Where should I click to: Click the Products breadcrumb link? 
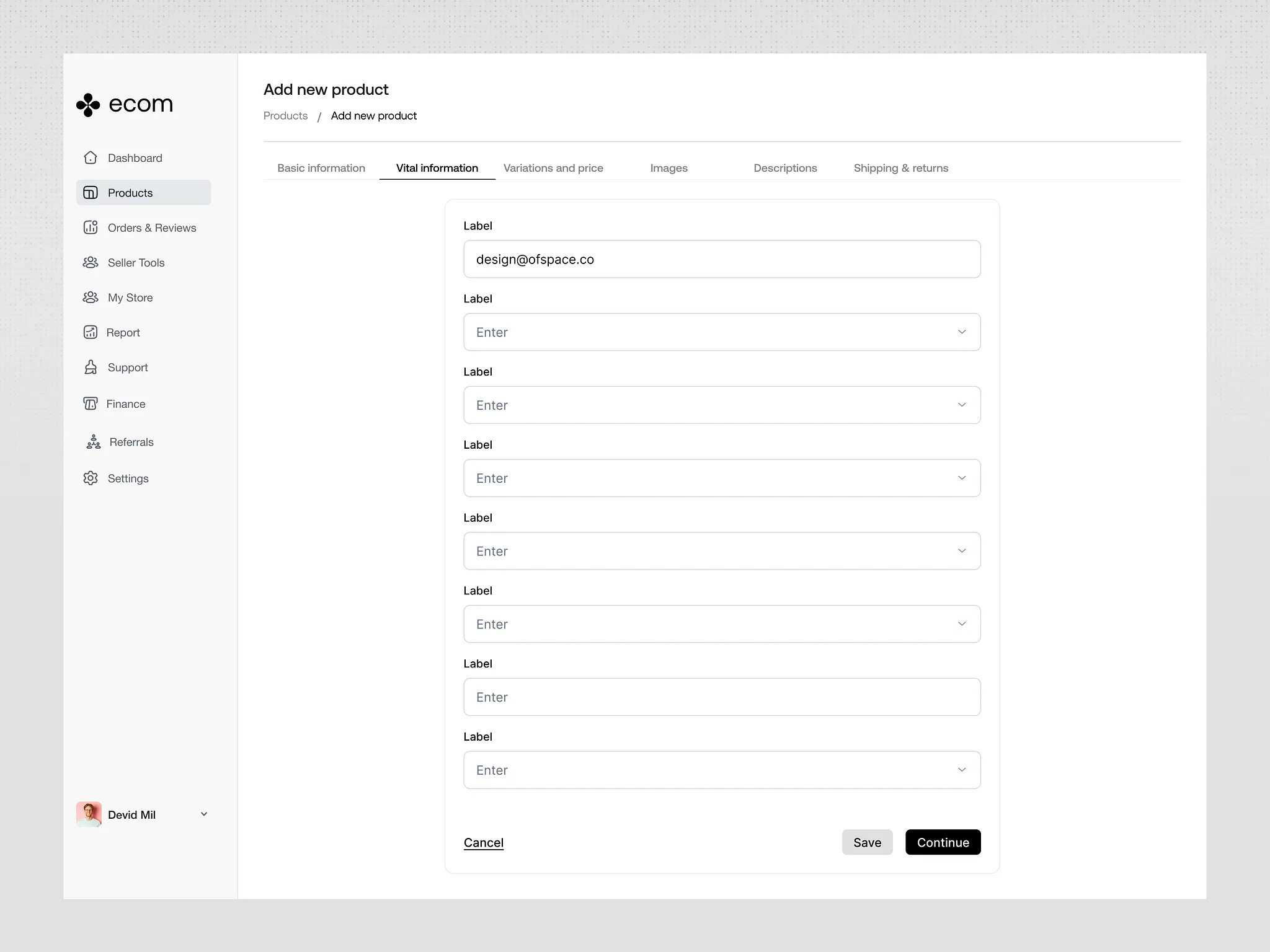click(x=285, y=116)
